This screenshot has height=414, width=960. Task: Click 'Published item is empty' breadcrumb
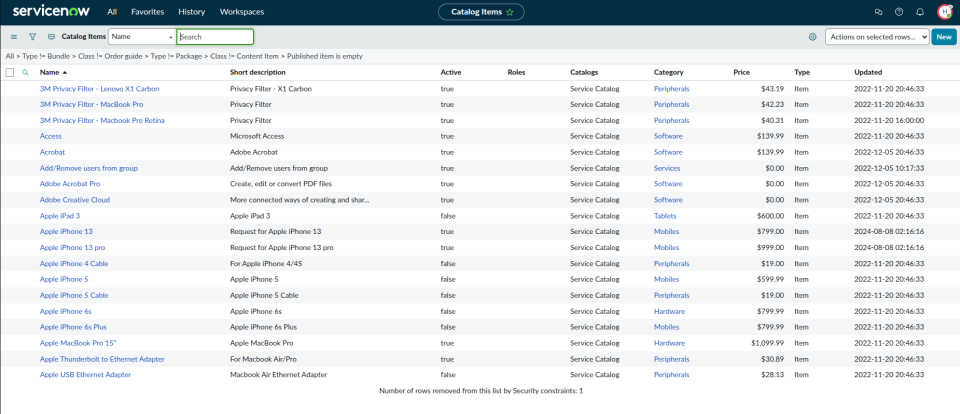tap(324, 56)
